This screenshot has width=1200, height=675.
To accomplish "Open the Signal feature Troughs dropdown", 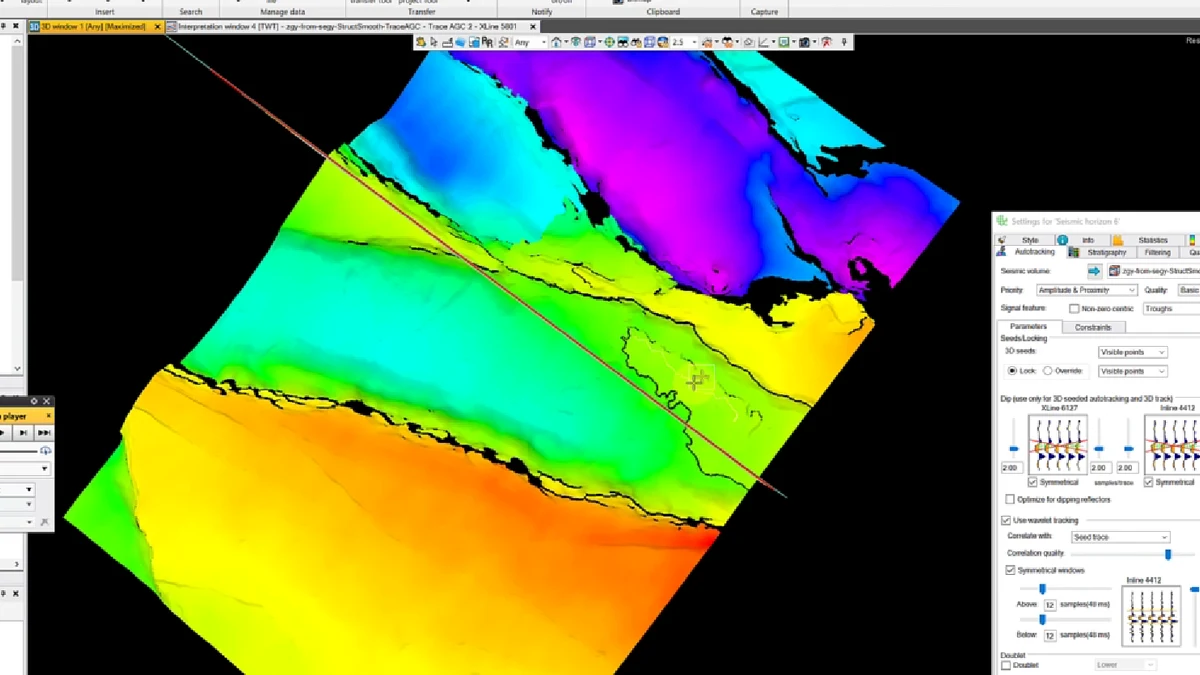I will coord(1171,309).
